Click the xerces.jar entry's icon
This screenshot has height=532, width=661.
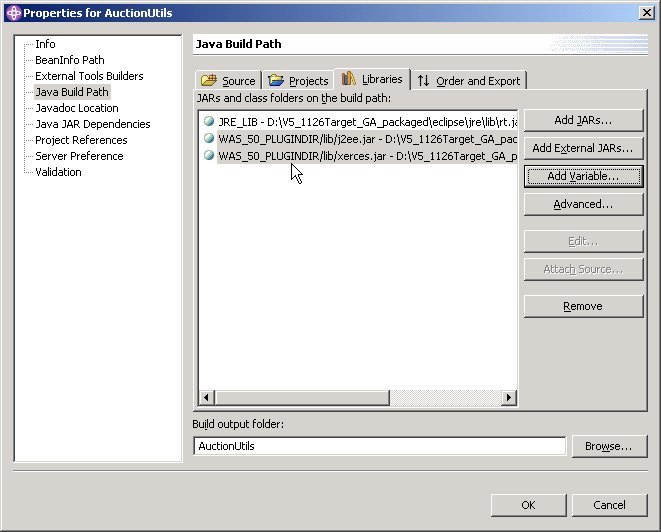(x=209, y=155)
